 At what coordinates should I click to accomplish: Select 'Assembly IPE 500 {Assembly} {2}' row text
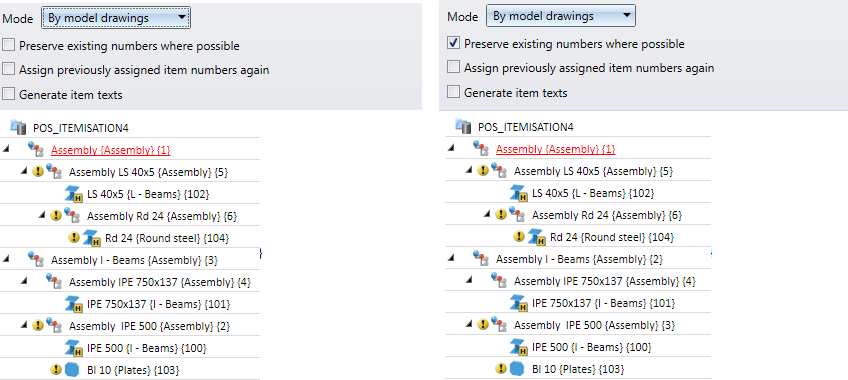tap(149, 326)
